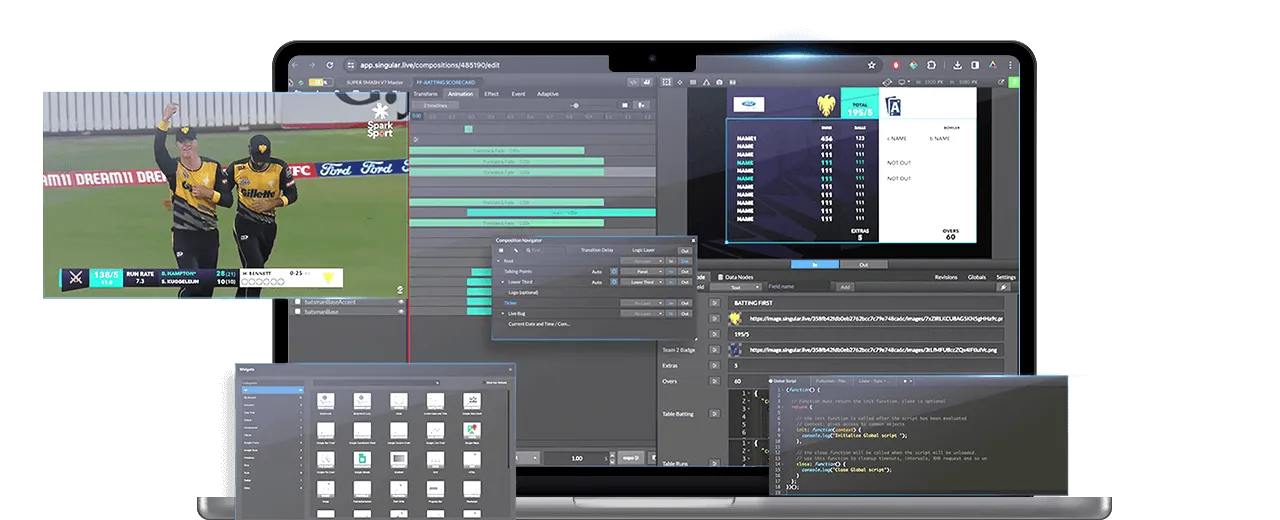1280x520 pixels.
Task: Select Logo (optional) in Composition Navigator
Action: point(523,292)
